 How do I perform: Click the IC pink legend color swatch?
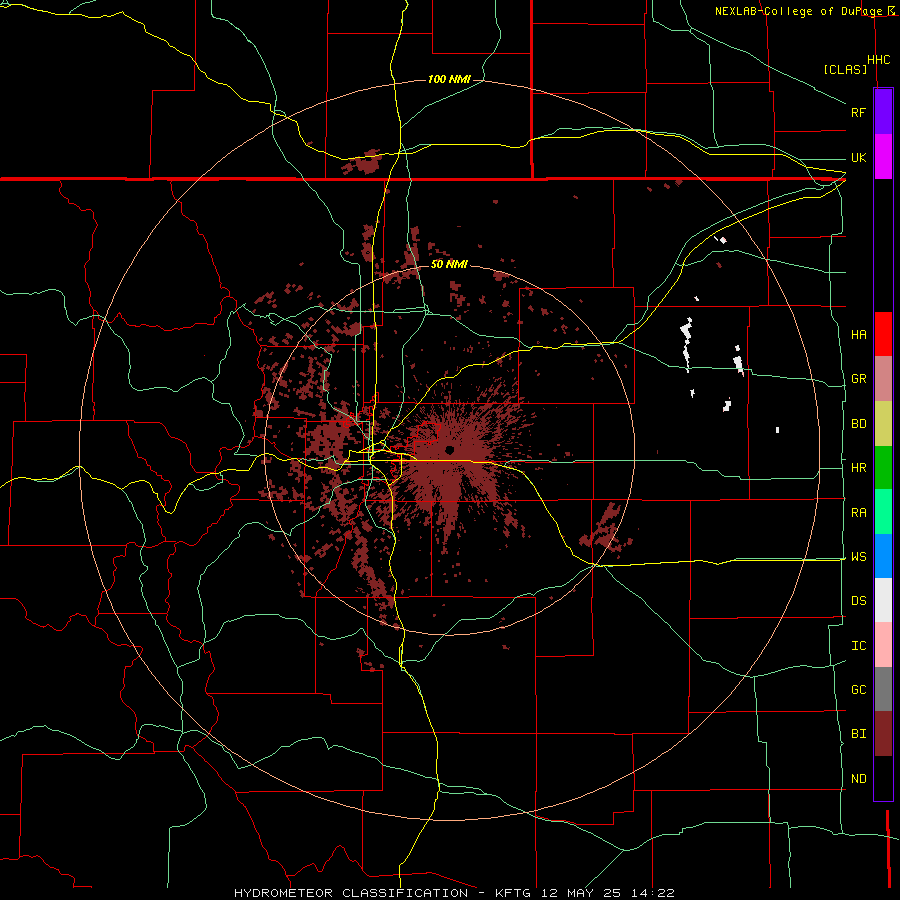[x=883, y=645]
